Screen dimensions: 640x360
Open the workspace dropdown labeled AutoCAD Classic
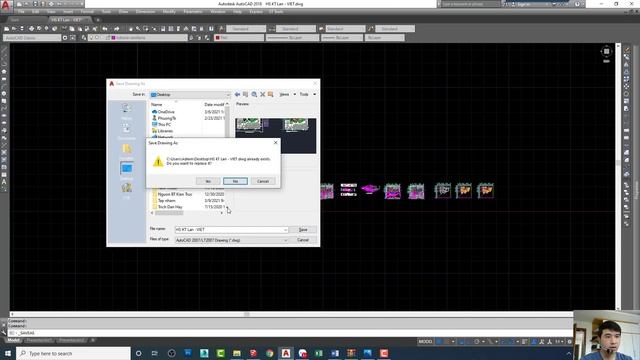coord(32,38)
